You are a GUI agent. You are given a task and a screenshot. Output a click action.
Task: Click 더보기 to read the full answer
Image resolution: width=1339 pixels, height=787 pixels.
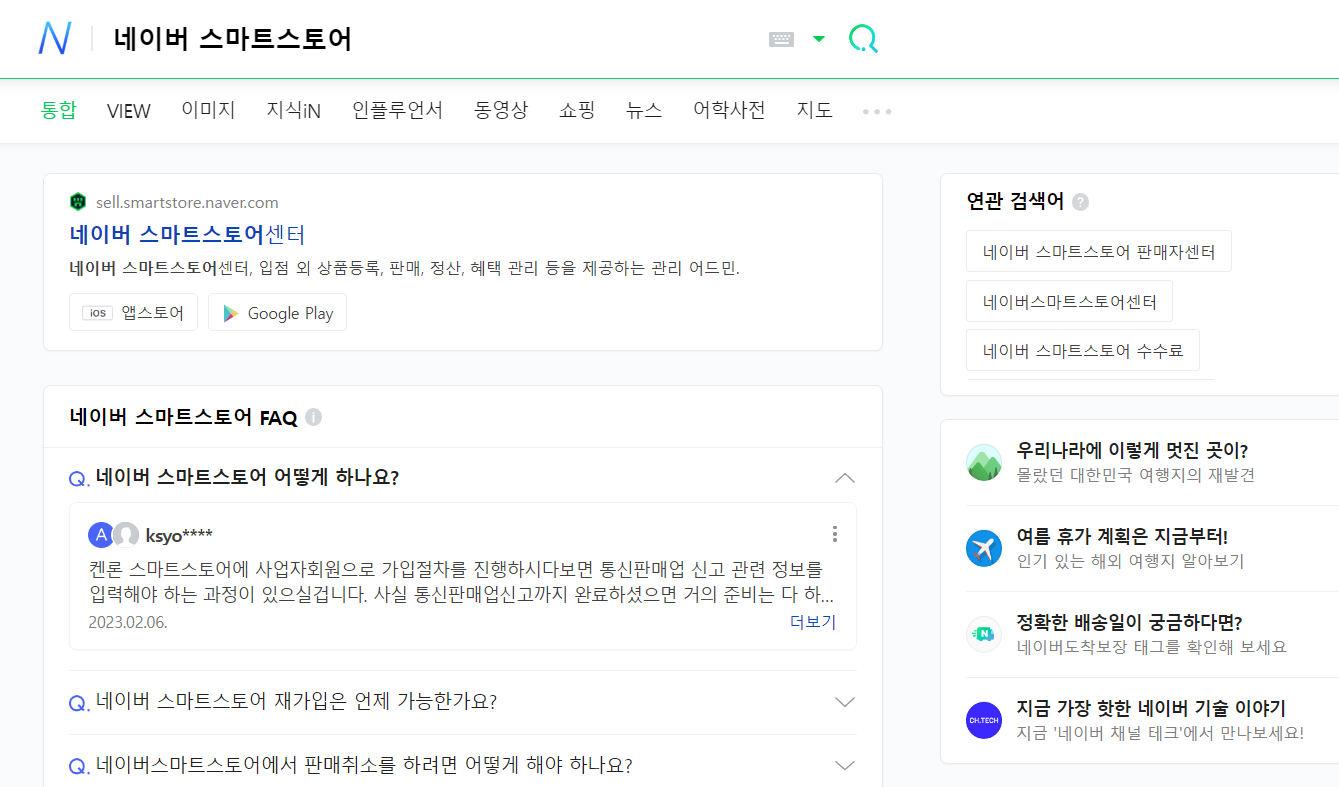tap(812, 622)
